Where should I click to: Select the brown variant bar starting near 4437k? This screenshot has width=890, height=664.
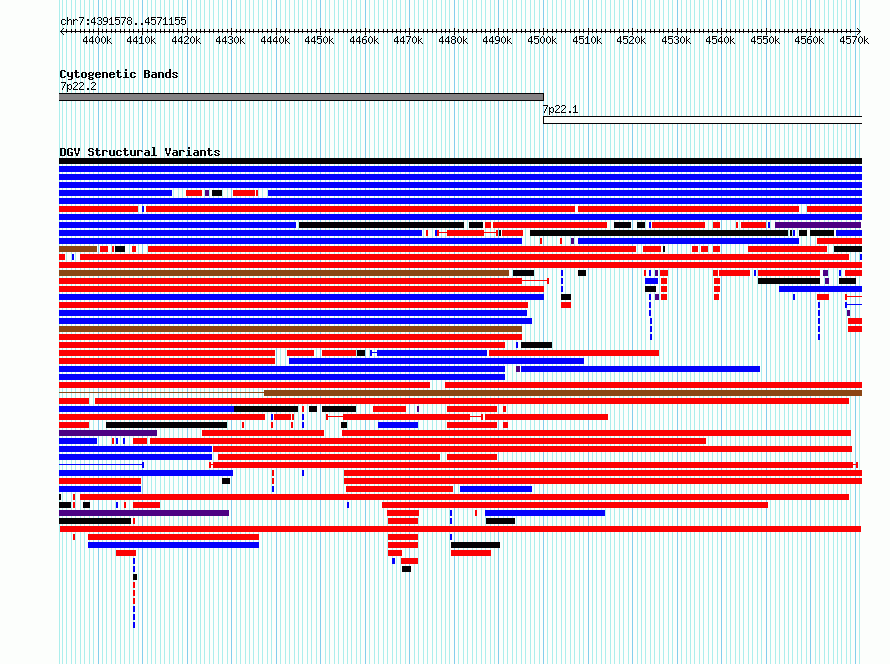tap(563, 393)
